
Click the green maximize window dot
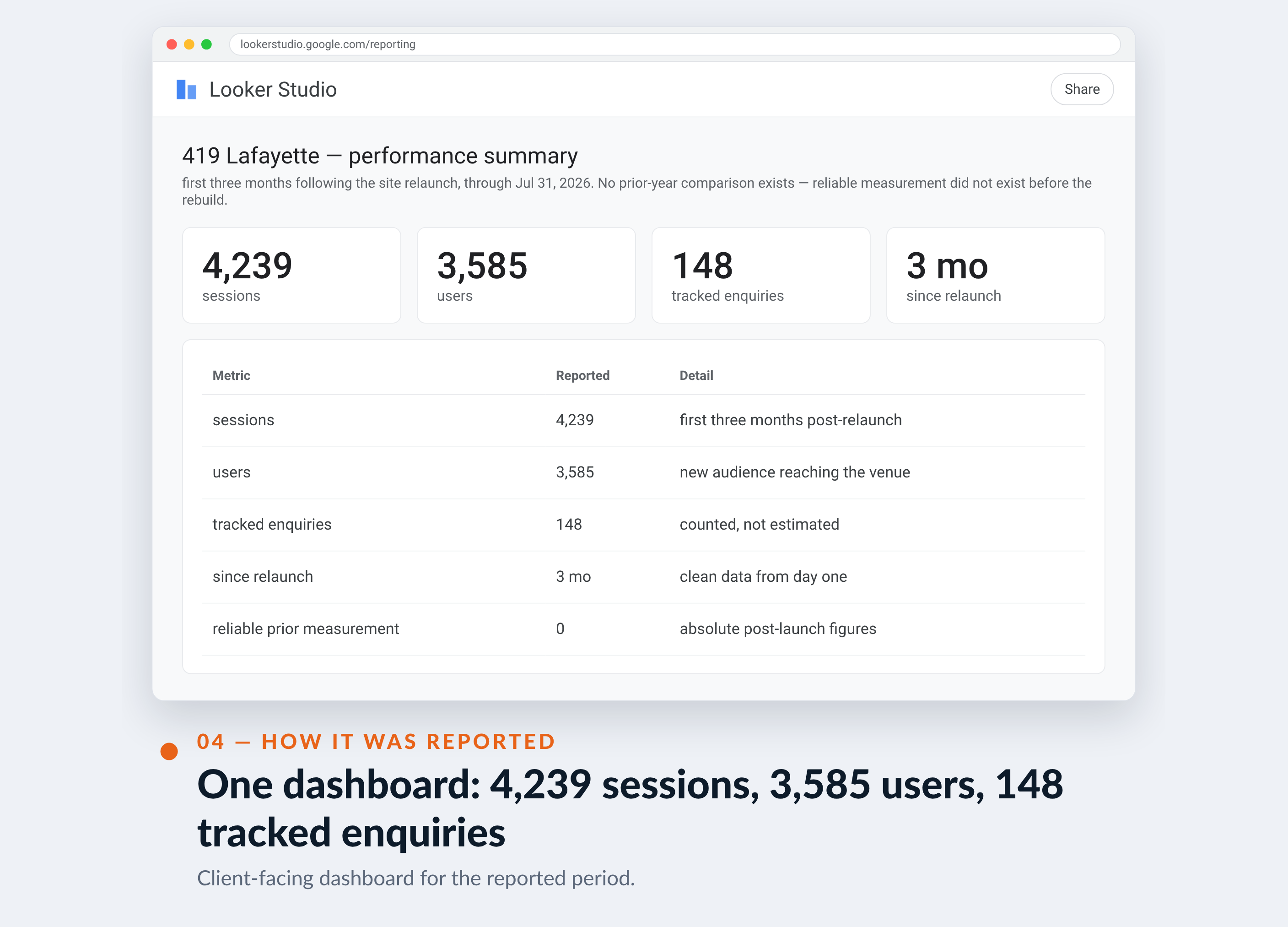pos(207,44)
